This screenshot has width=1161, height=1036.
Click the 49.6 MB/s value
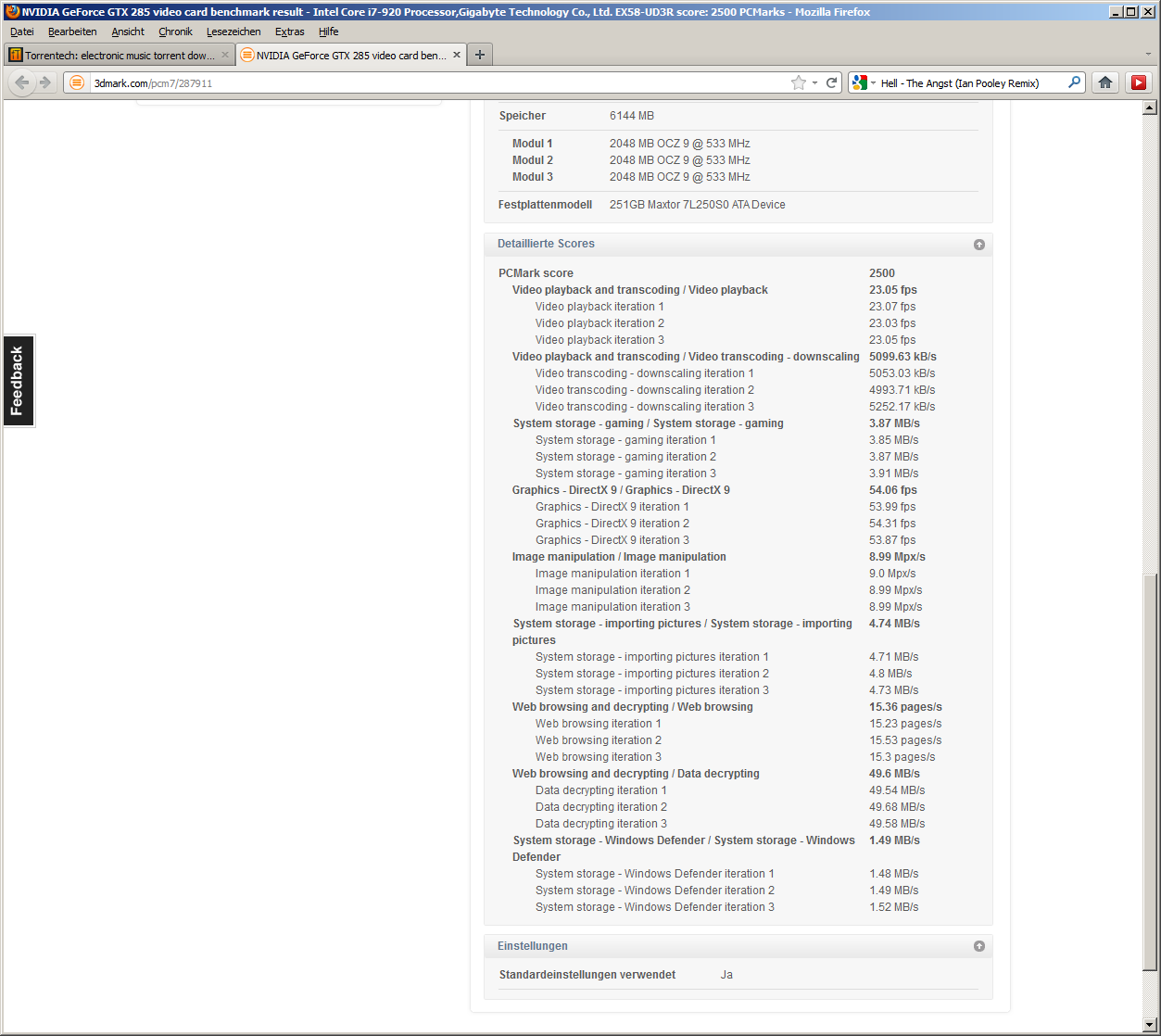tap(894, 774)
